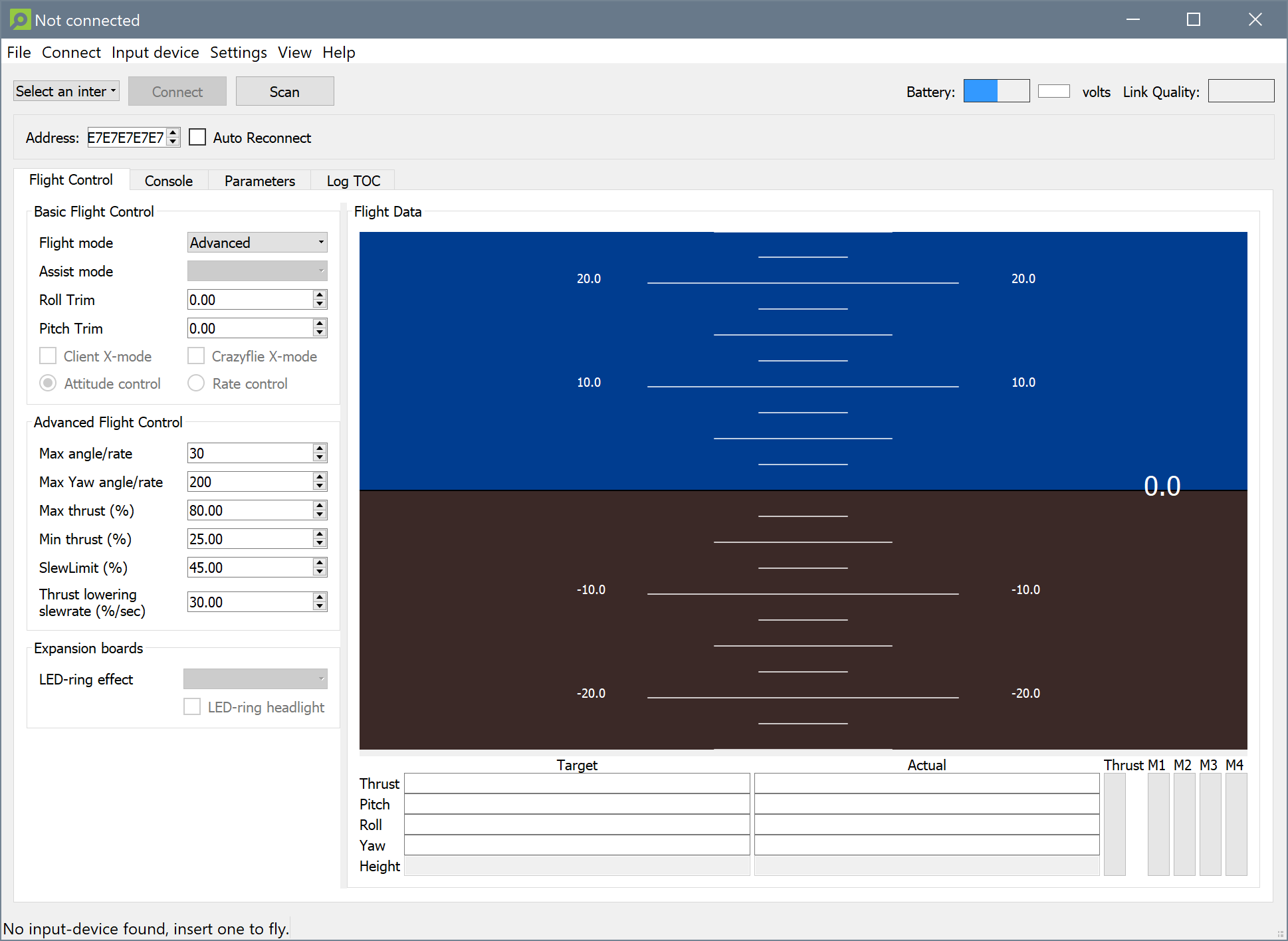
Task: Expand the interface selector dropdown
Action: [66, 91]
